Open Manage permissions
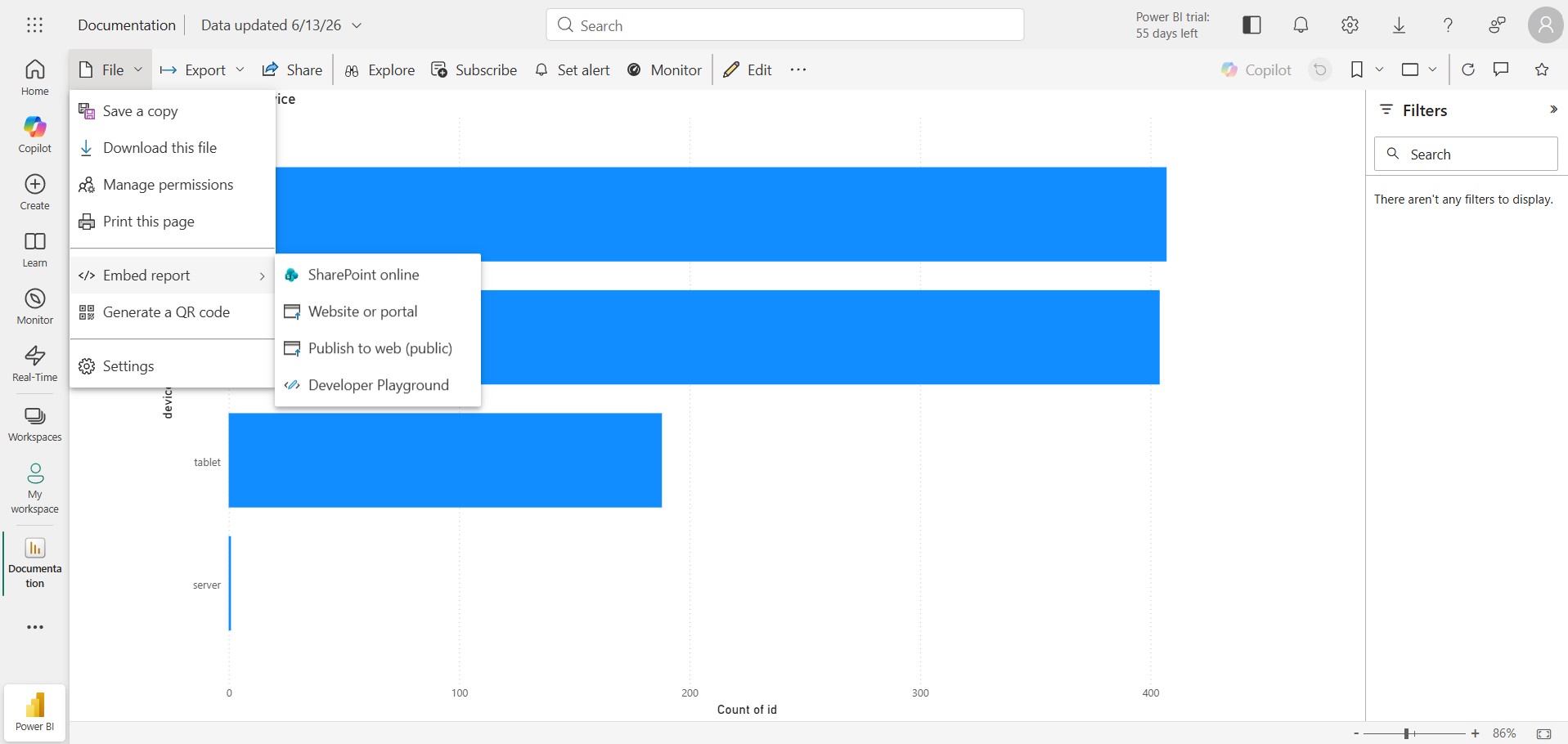This screenshot has width=1568, height=744. 172,185
